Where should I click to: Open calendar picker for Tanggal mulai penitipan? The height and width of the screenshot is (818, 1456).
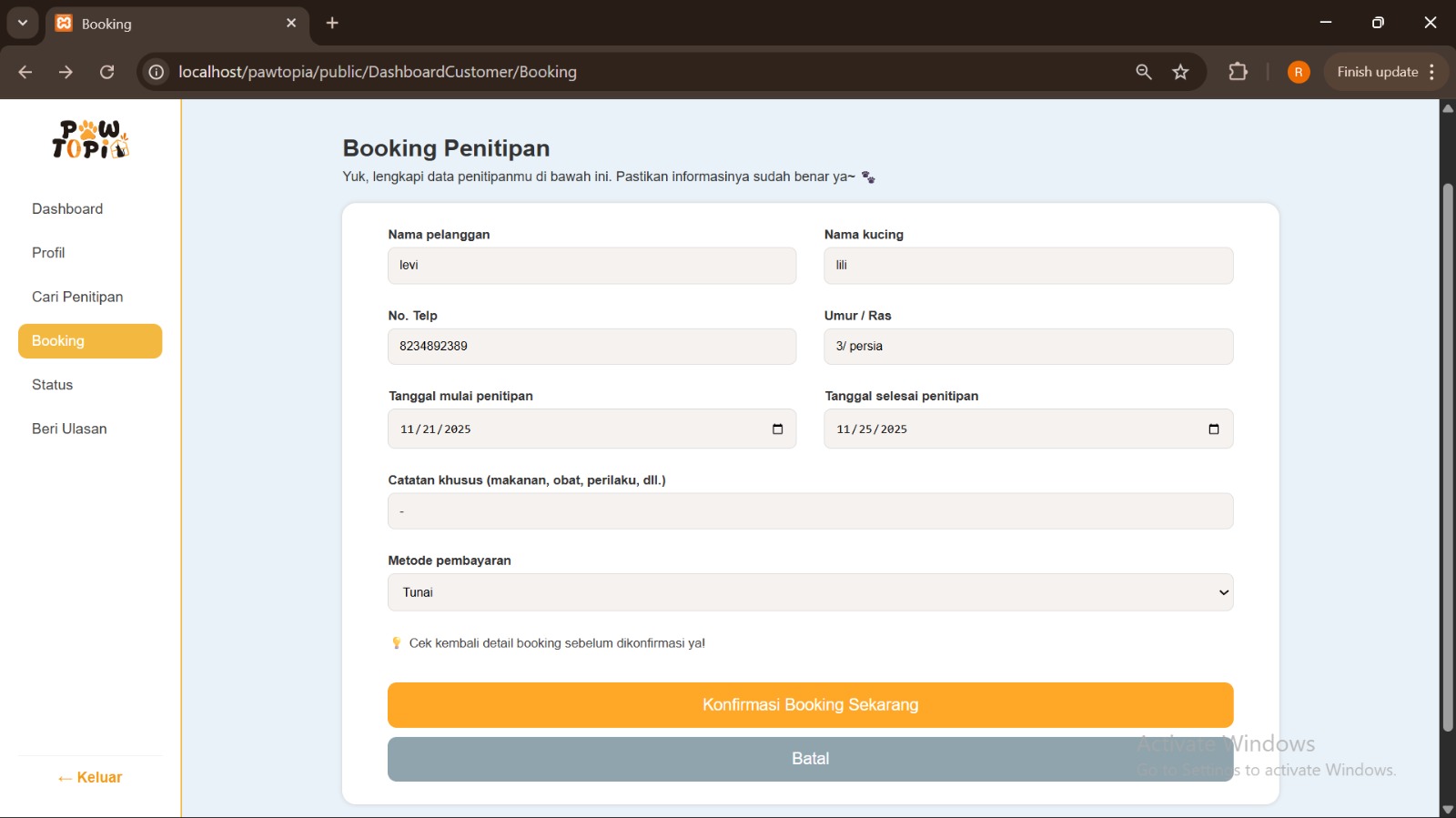click(x=777, y=429)
